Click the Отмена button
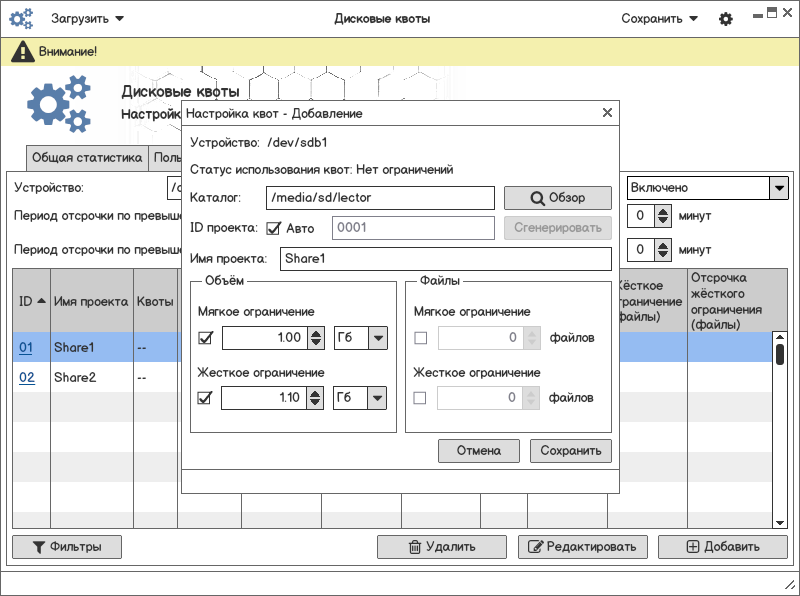 click(x=478, y=451)
